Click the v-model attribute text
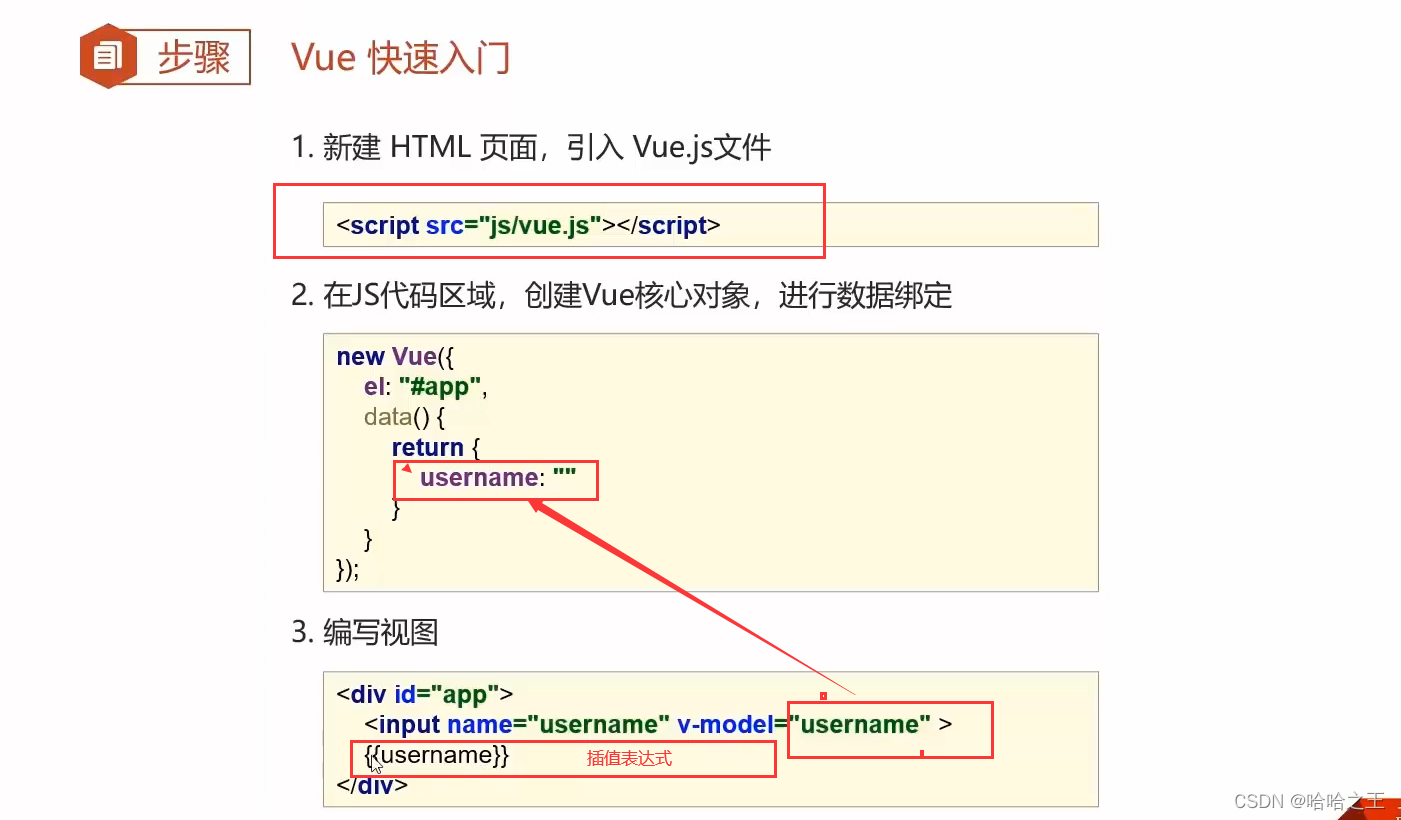 point(725,724)
